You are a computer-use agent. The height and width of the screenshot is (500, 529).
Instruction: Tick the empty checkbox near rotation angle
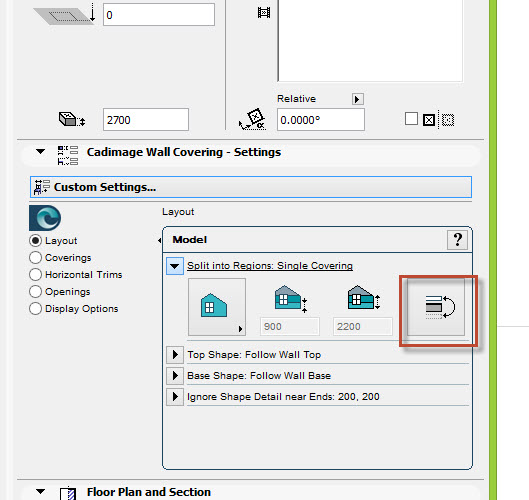(x=411, y=119)
